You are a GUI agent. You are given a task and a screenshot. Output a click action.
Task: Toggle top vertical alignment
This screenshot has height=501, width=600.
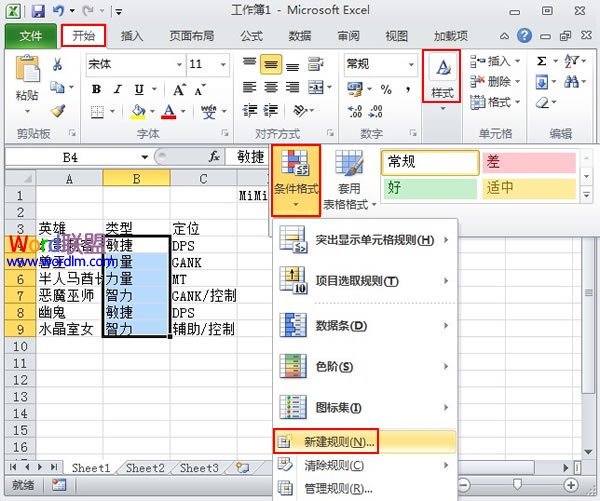coord(249,62)
